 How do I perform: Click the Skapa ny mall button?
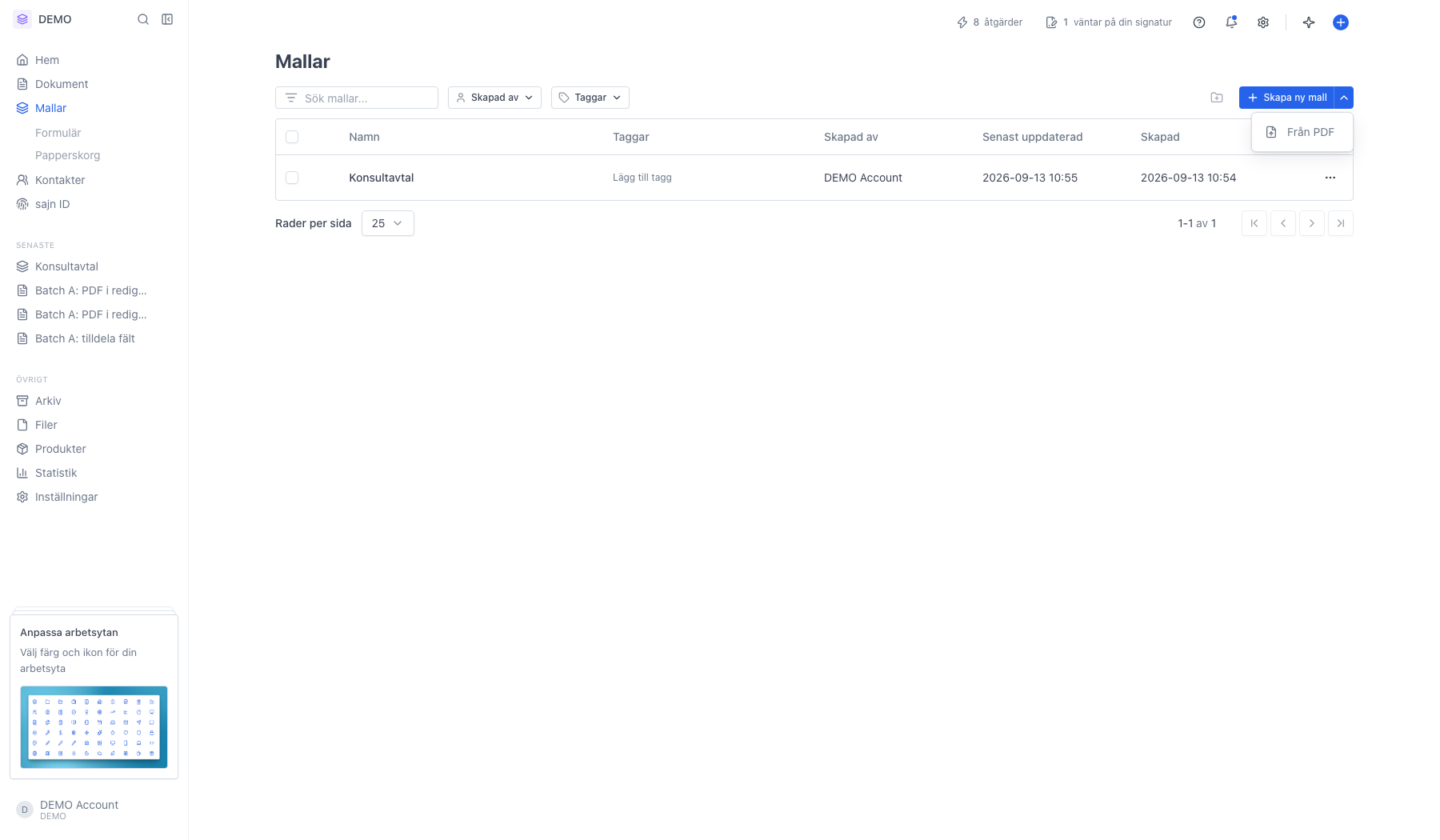1286,98
